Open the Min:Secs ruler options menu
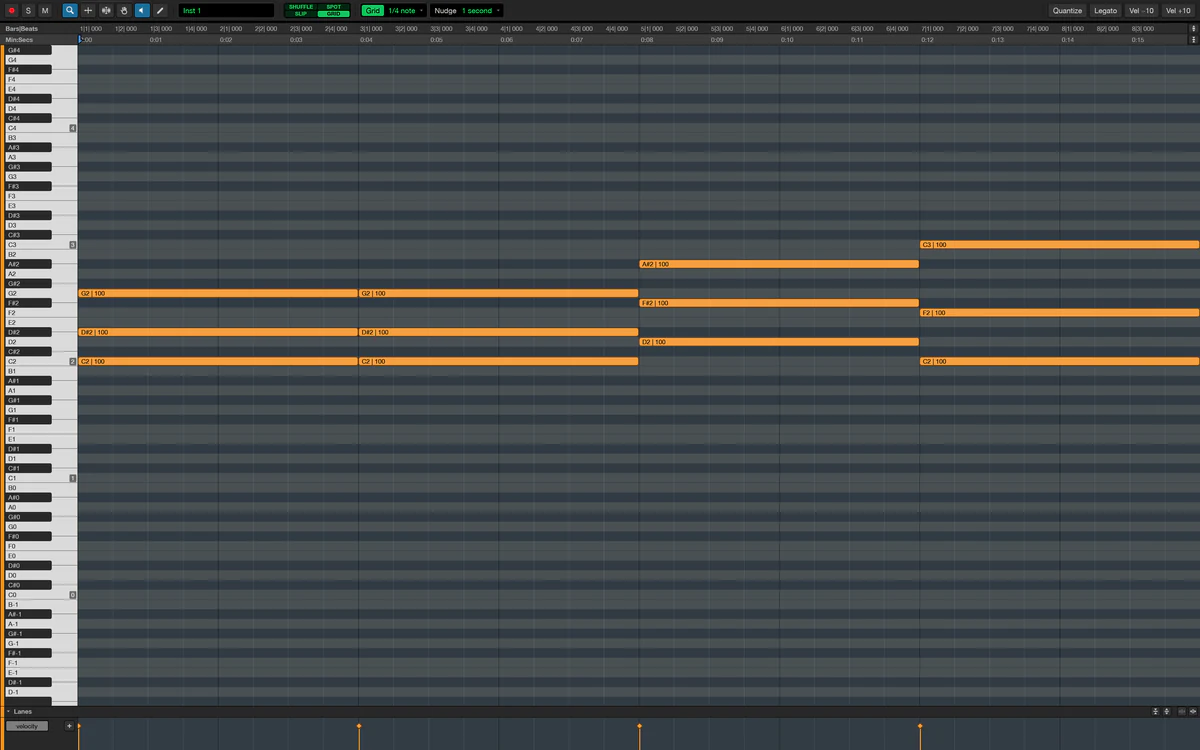Viewport: 1200px width, 750px height. (x=1193, y=39)
